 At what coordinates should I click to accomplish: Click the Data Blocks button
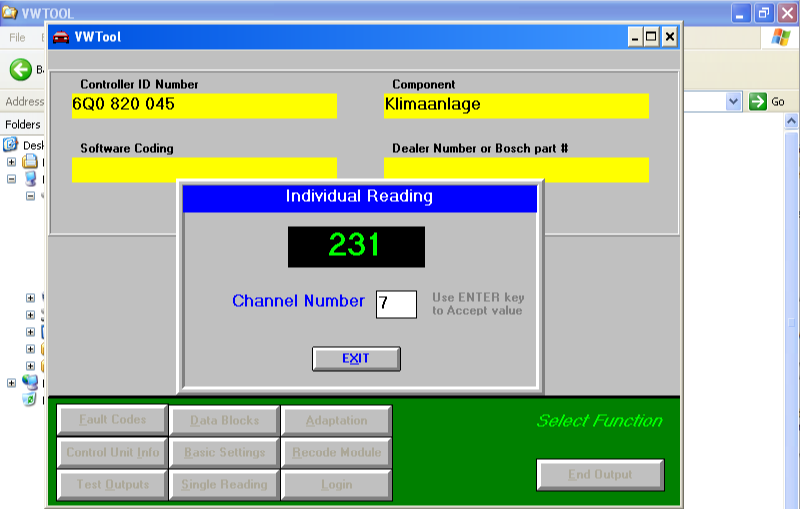pyautogui.click(x=224, y=421)
